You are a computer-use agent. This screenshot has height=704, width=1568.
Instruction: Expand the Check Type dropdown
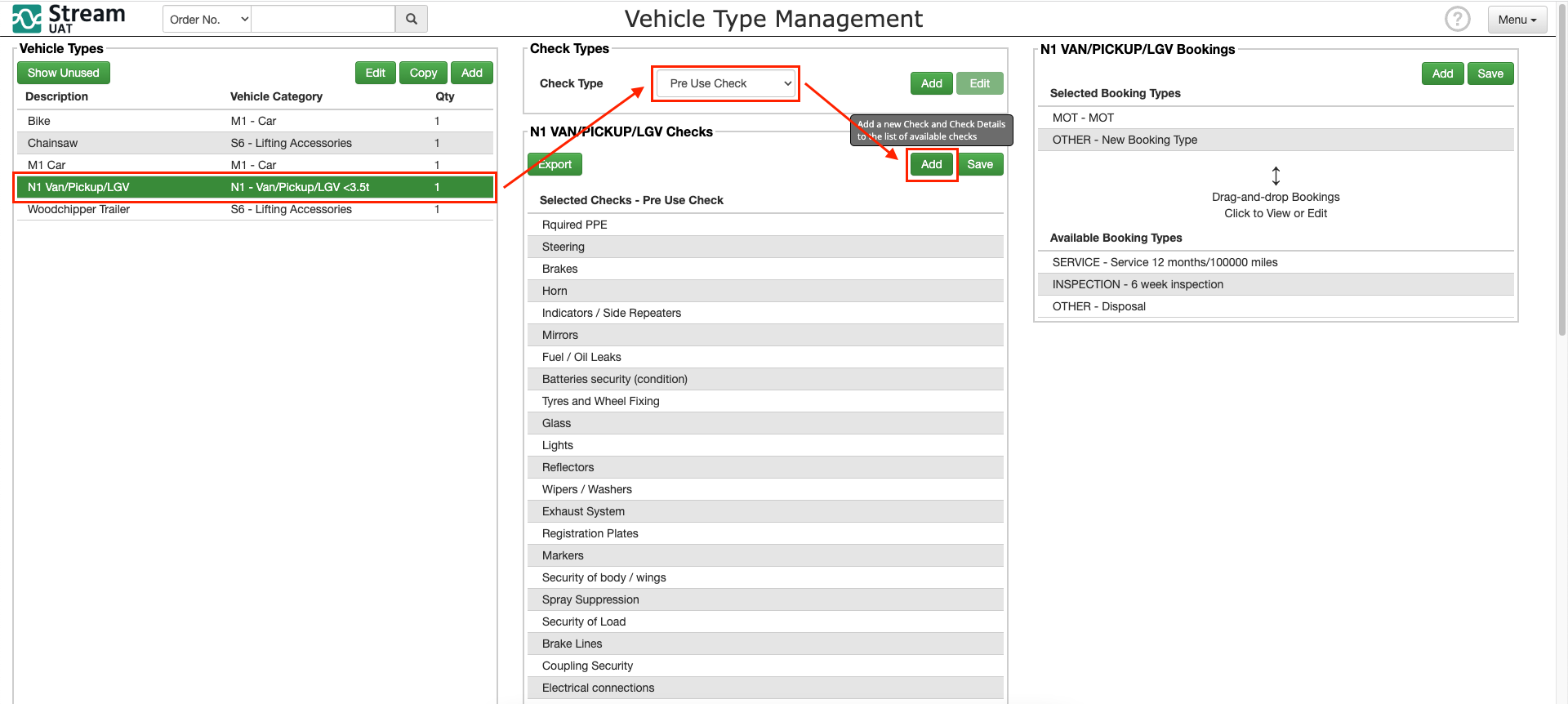726,83
